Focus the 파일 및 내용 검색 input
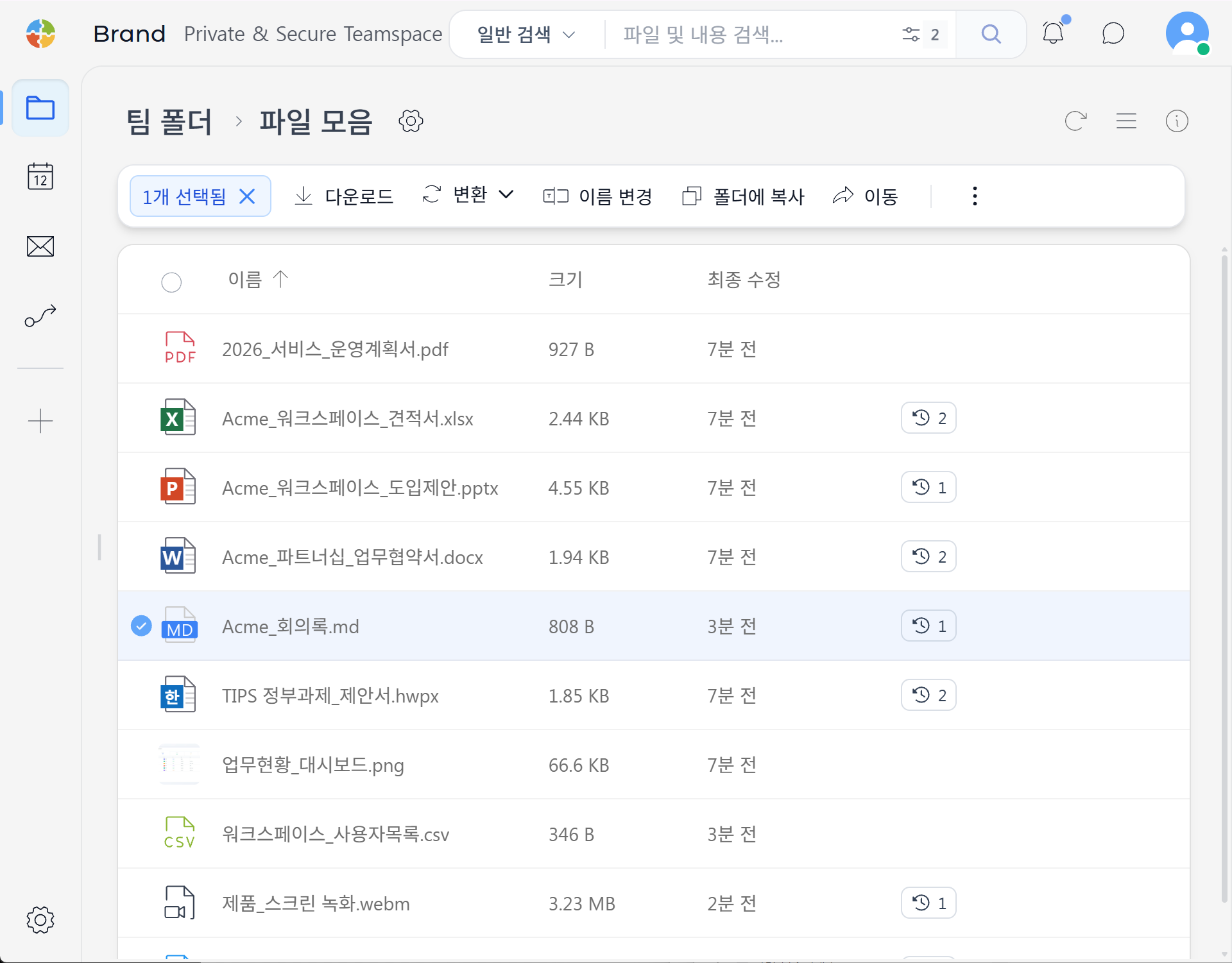Image resolution: width=1232 pixels, height=963 pixels. point(751,34)
